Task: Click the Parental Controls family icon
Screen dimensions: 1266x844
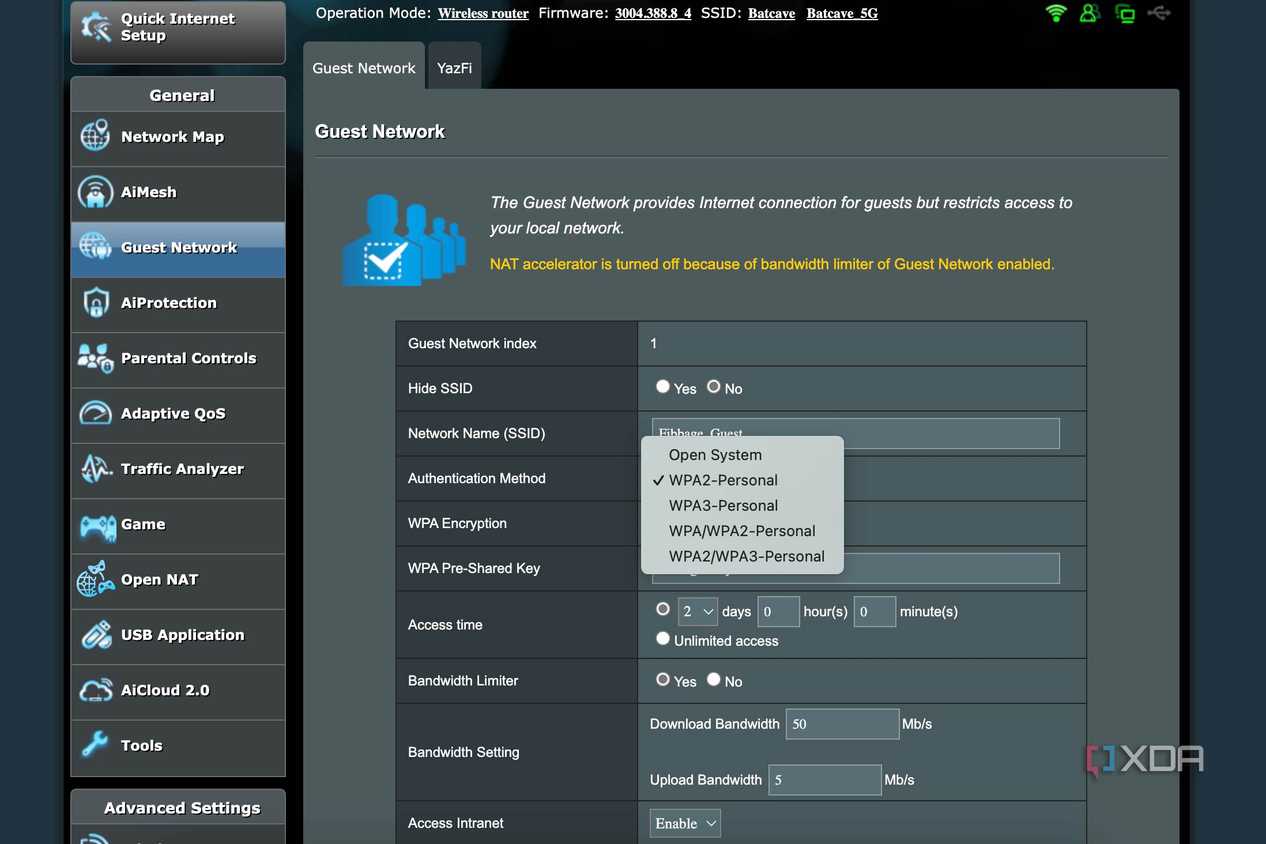Action: (x=95, y=358)
